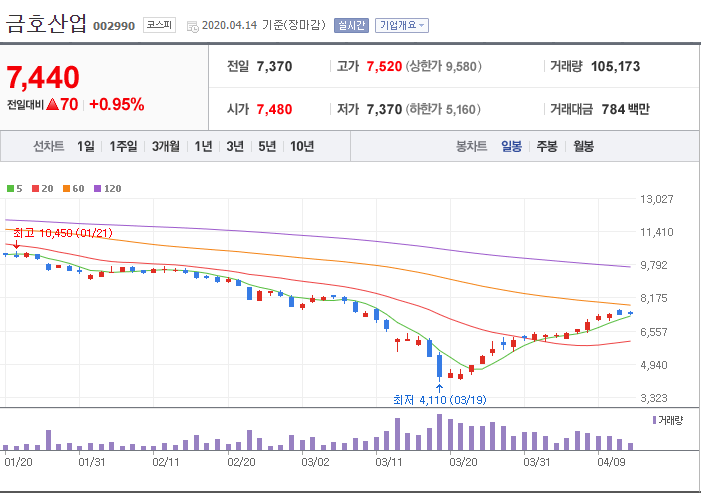Click the 코스피 market badge
This screenshot has width=701, height=493.
[159, 25]
